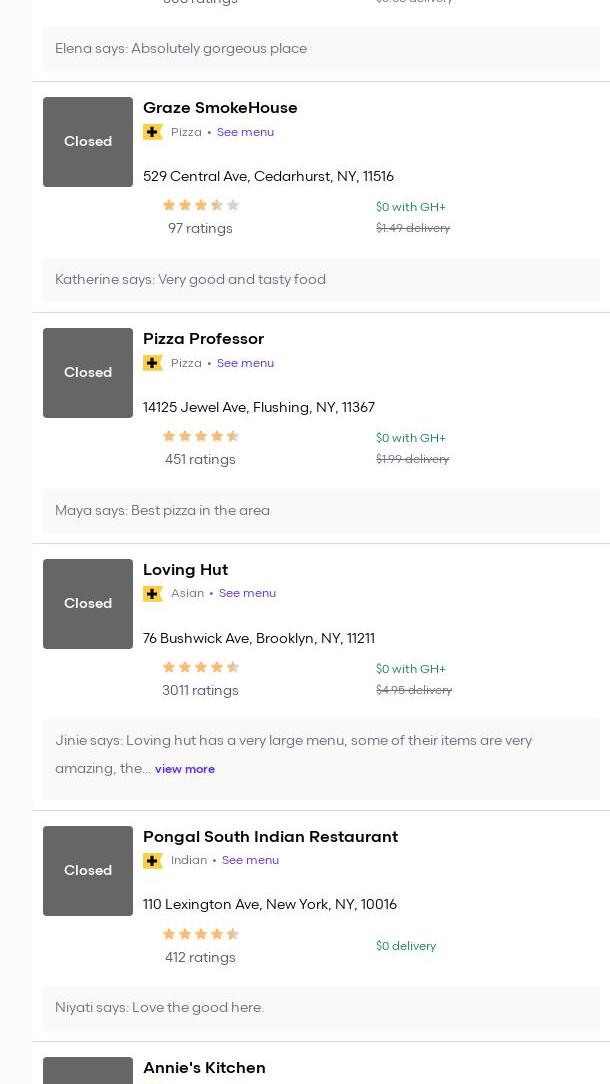Click star rating of Pongal South Indian Restaurant
The image size is (610, 1084).
click(200, 934)
